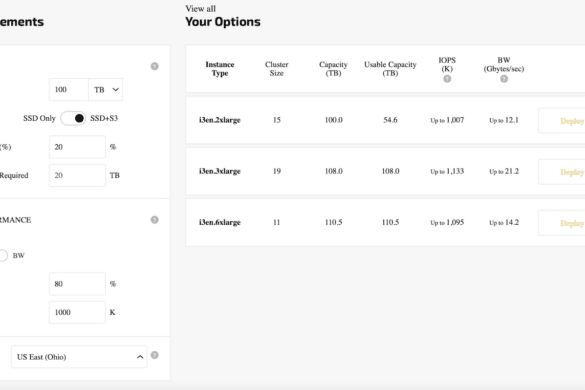This screenshot has height=390, width=585.
Task: Click the IOPS field showing 1000
Action: coord(77,312)
